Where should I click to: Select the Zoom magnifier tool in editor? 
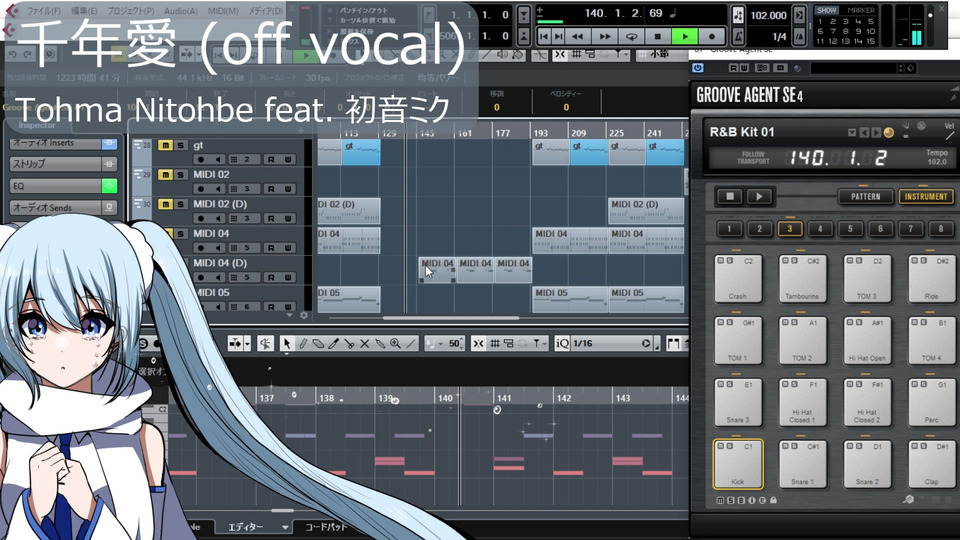click(396, 343)
